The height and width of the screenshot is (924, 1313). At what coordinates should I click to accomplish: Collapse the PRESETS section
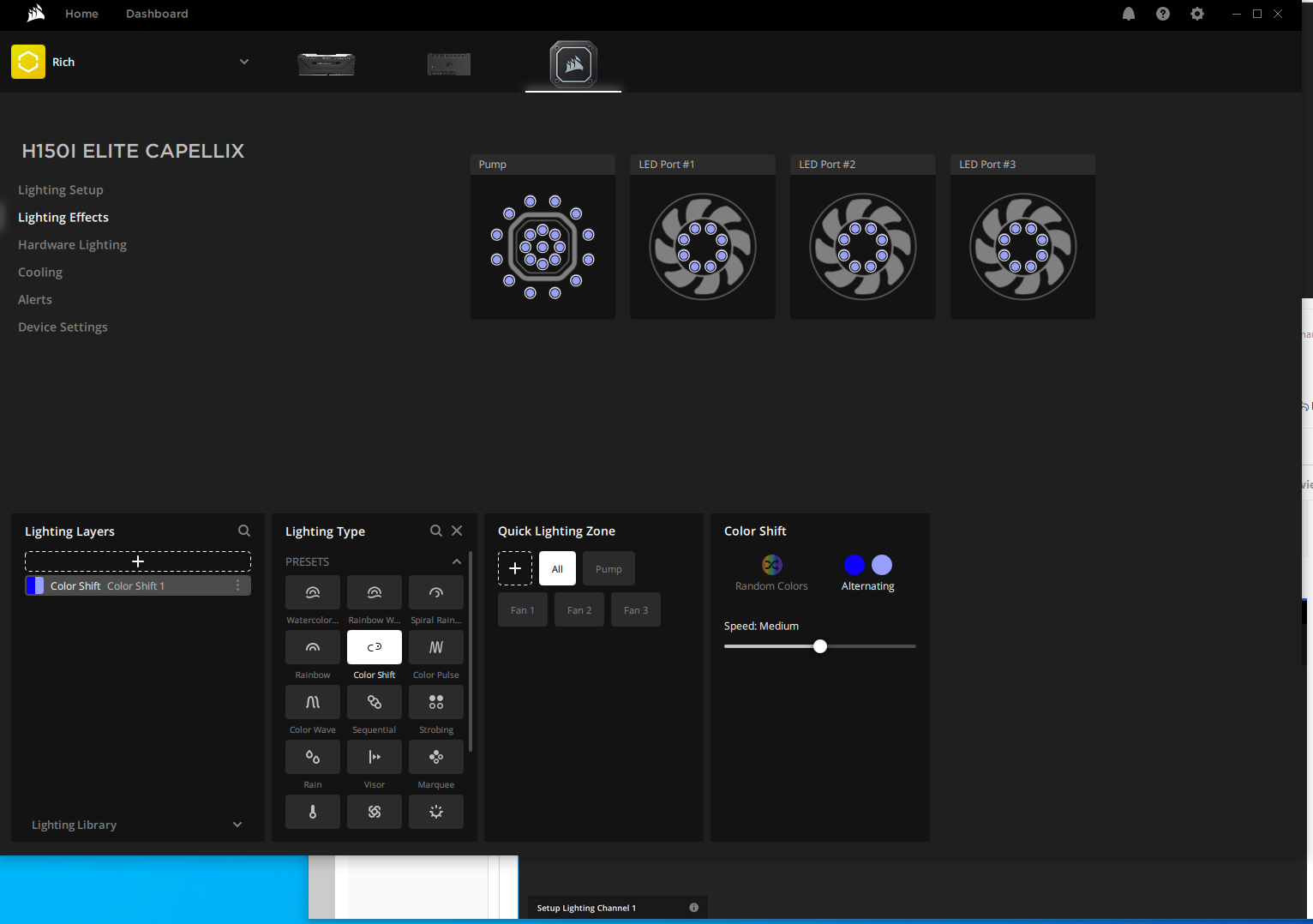[x=457, y=561]
